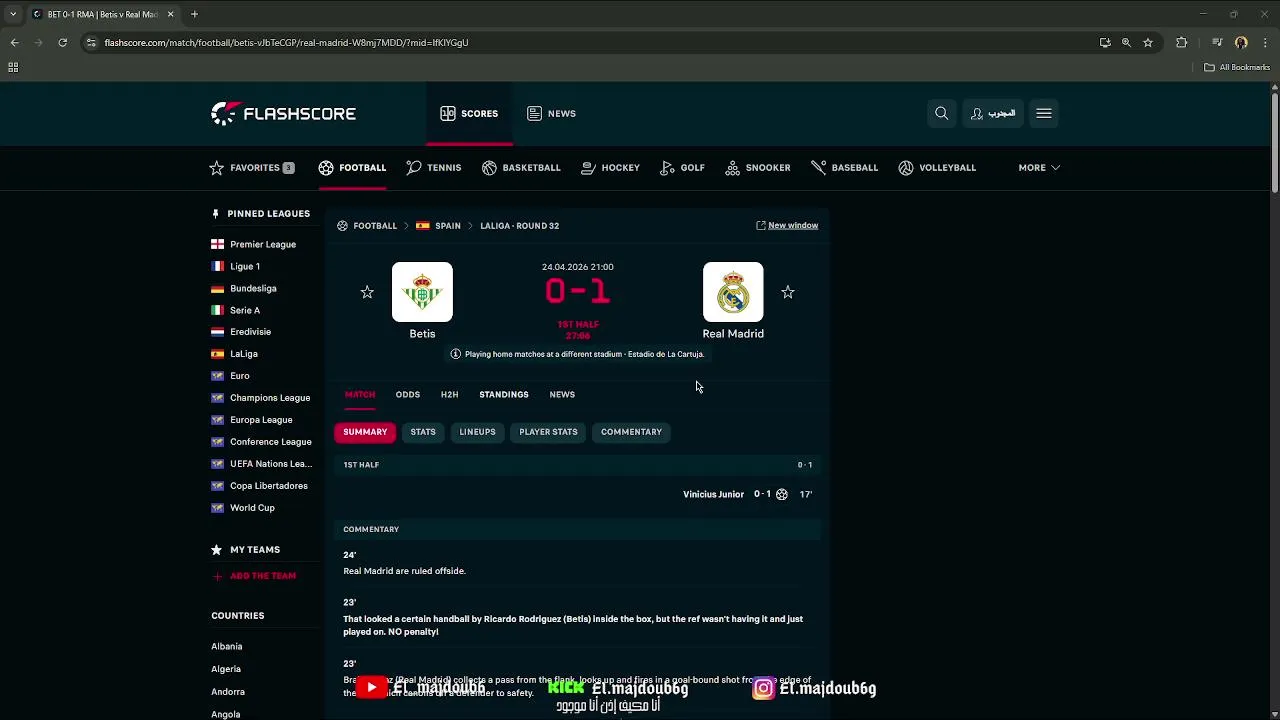Select the Match tab

pos(360,395)
